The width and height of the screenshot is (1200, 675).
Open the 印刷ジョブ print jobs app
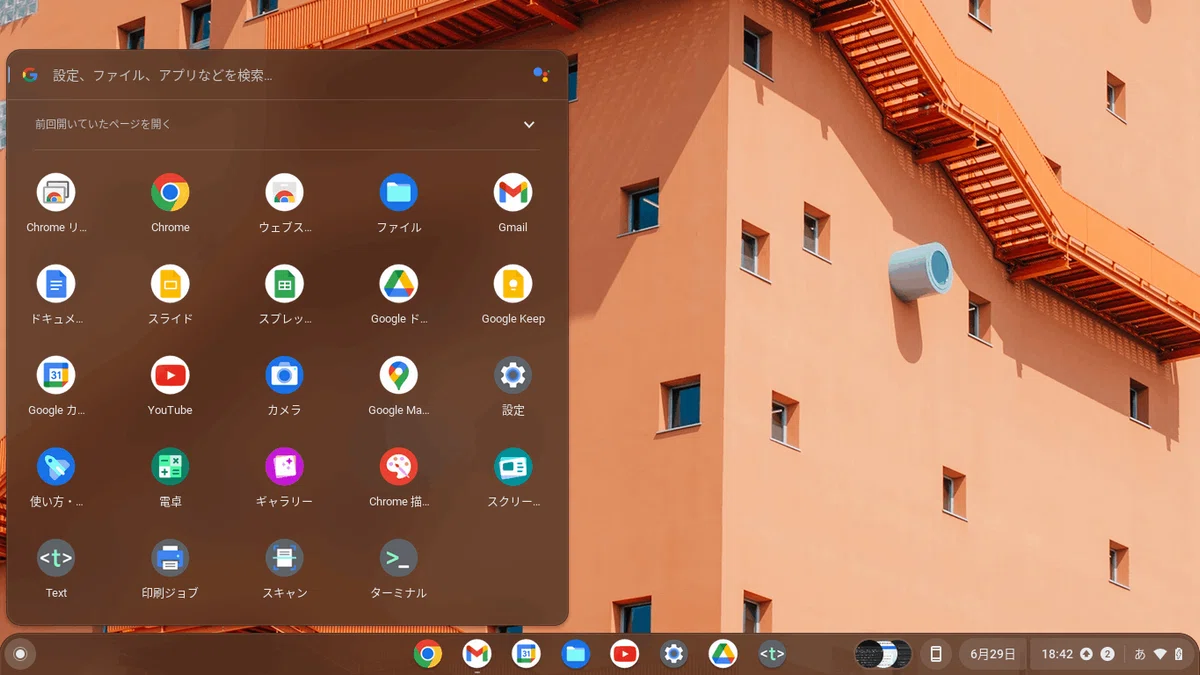(x=170, y=558)
